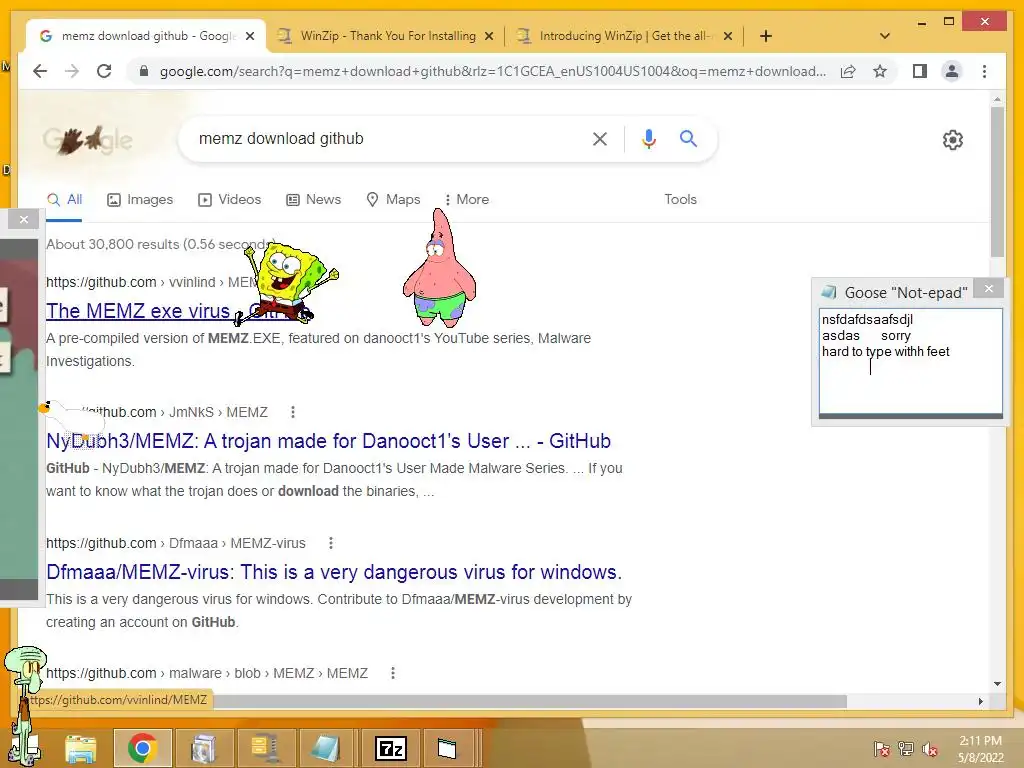Close the Goose Not-epad window
The image size is (1024, 768).
point(989,289)
